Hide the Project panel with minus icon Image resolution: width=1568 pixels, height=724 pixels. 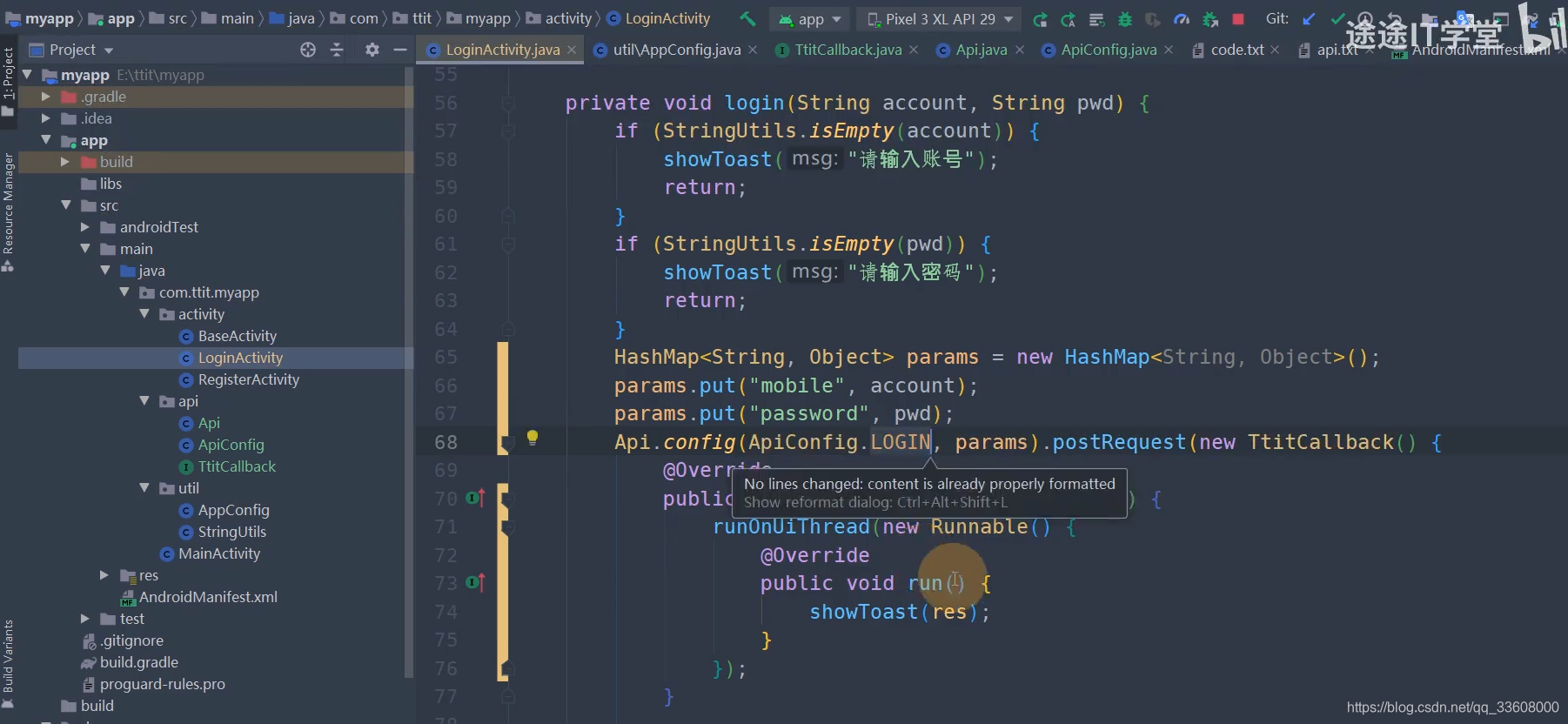(x=400, y=50)
